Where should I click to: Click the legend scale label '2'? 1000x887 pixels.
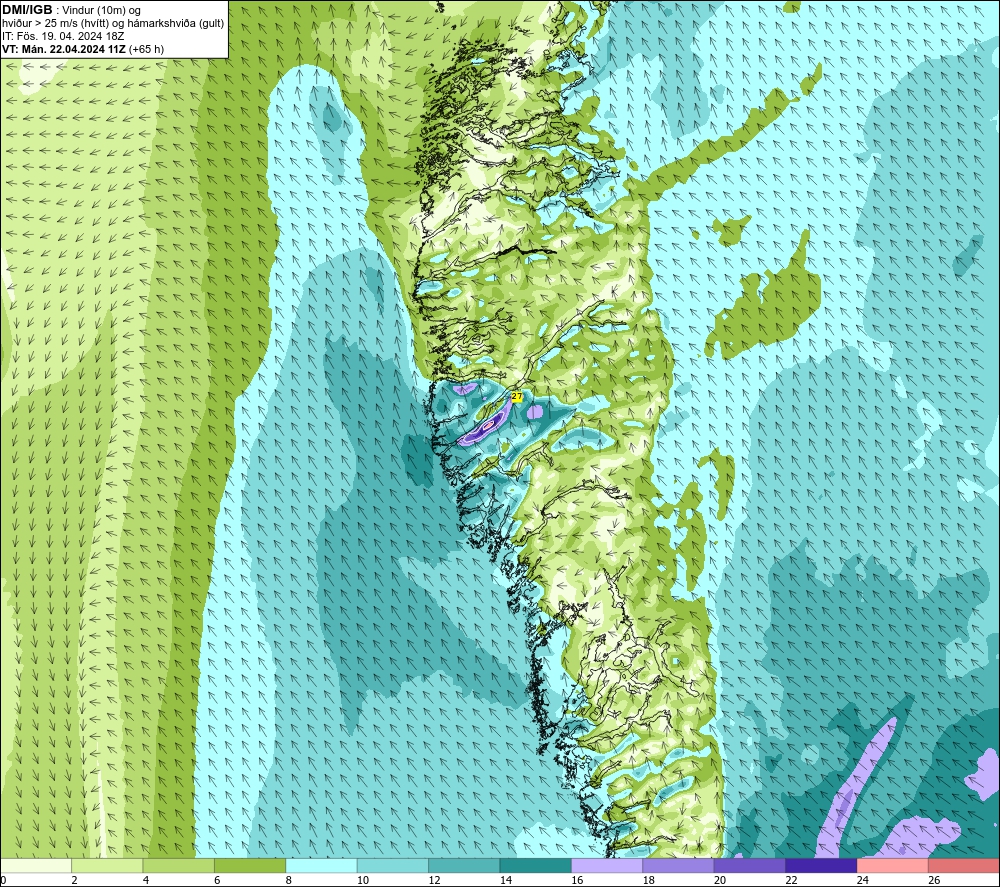(x=75, y=880)
